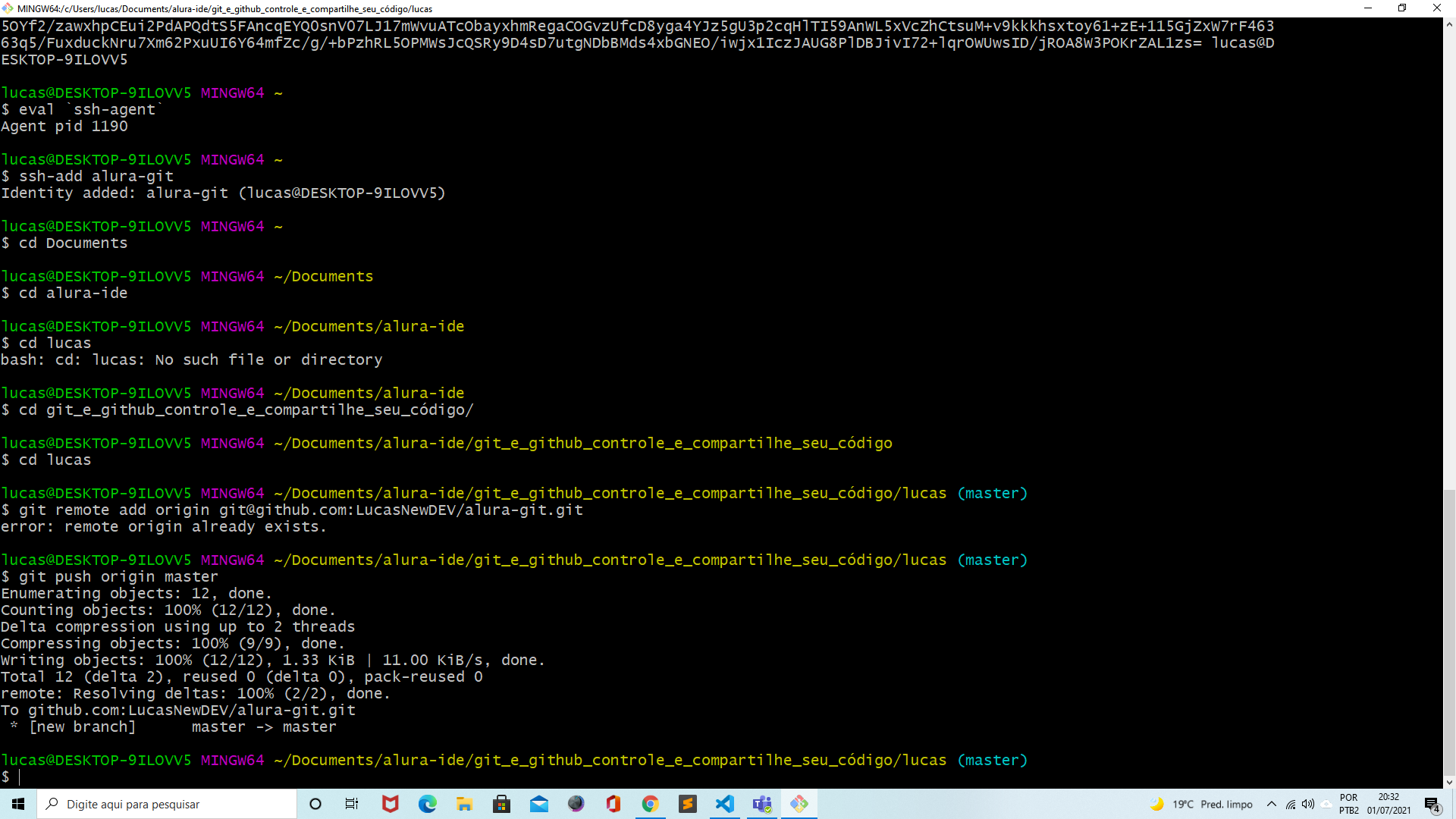Open the notification center with 4 alerts
Screen dimensions: 1456x819
coord(1432,804)
